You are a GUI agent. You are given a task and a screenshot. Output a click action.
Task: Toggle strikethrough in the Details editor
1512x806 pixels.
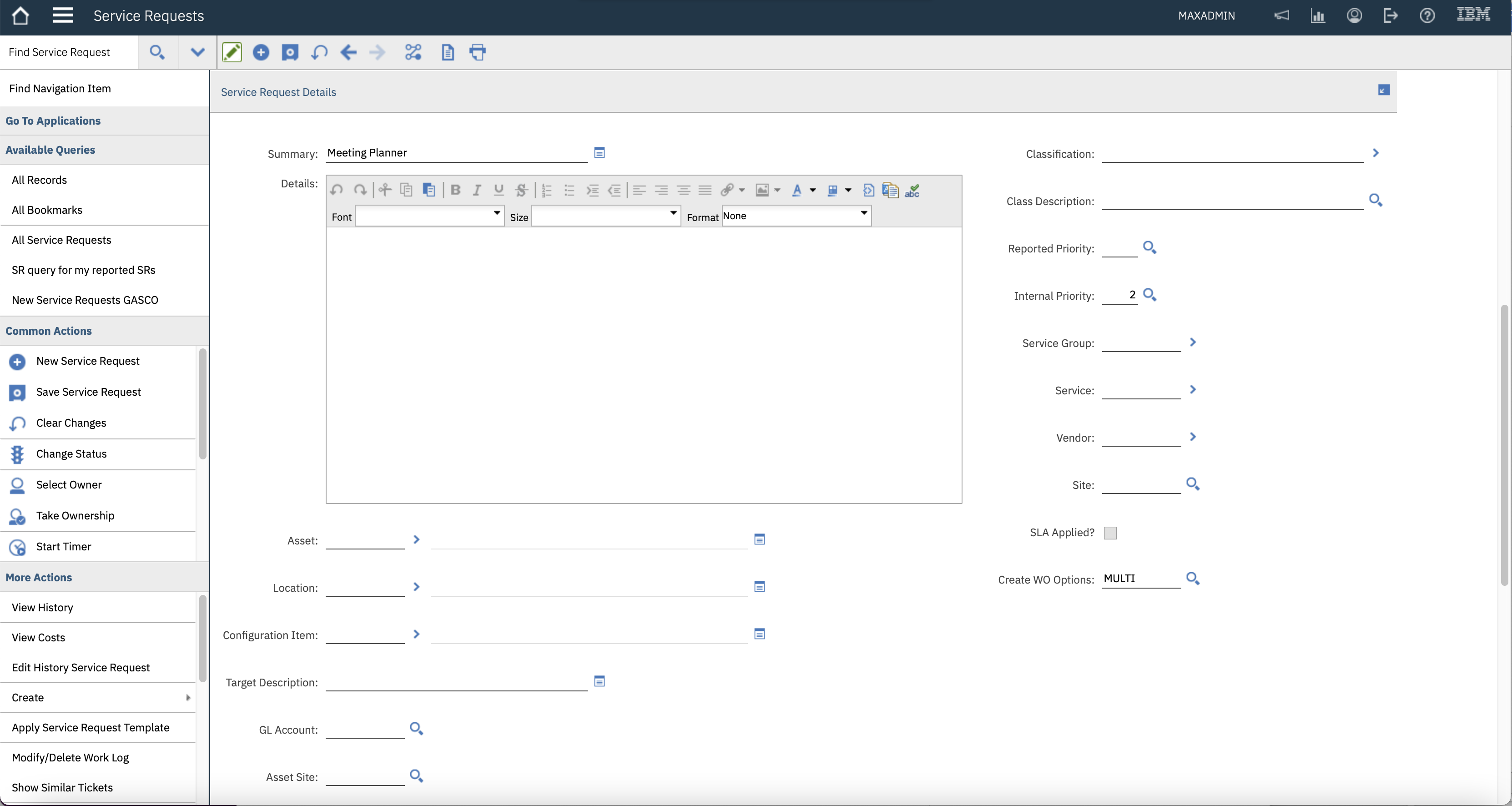(521, 190)
